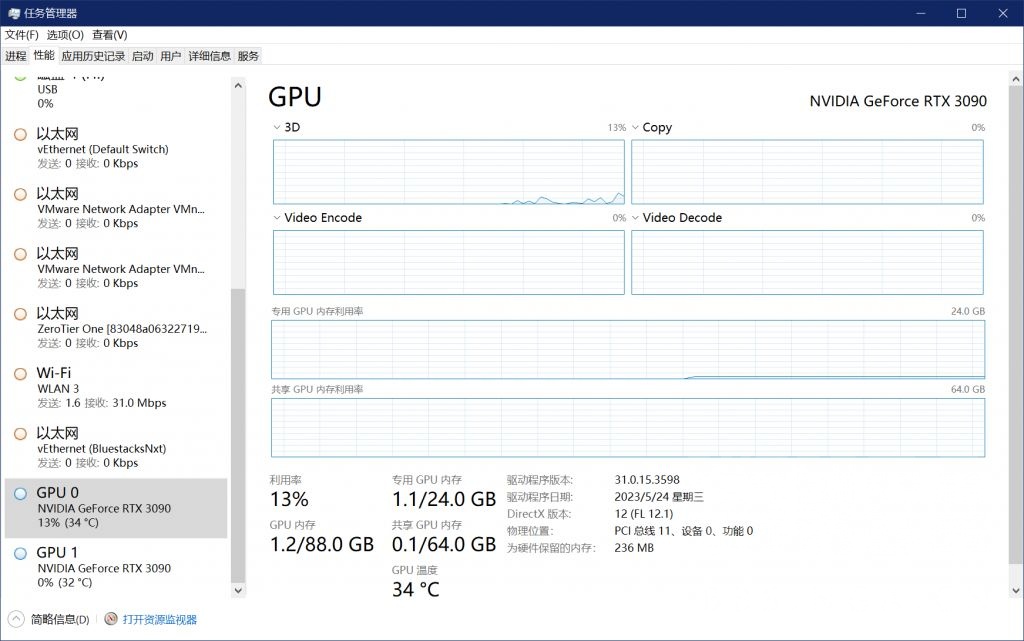Screen dimensions: 1024x641
Task: Collapse to 简略信息 fewer details view
Action: pos(50,619)
